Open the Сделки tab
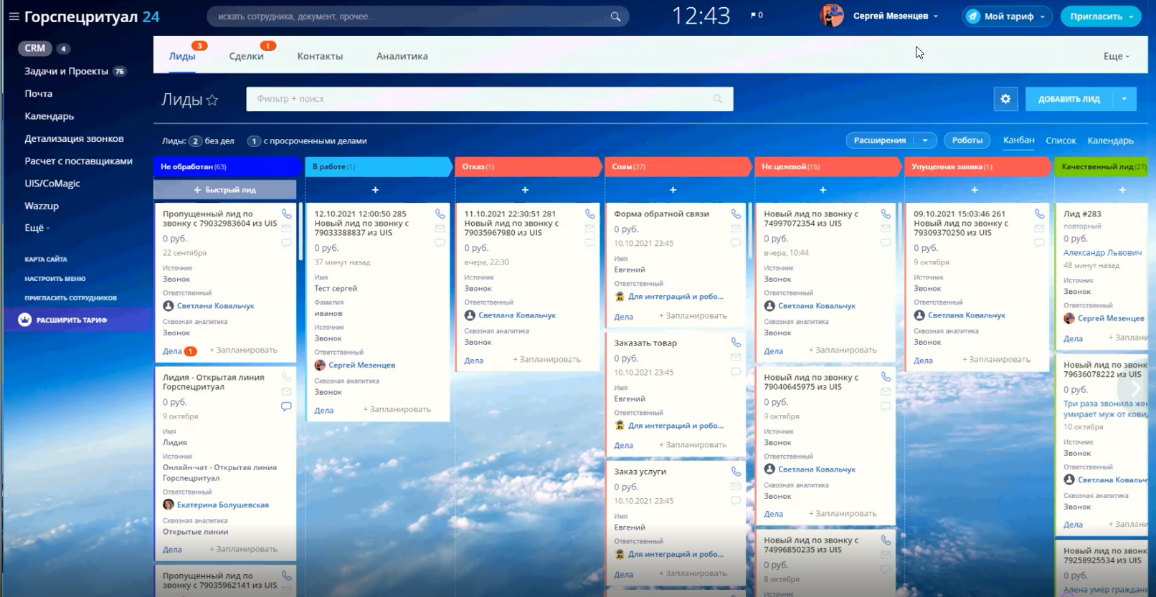Image resolution: width=1156 pixels, height=597 pixels. pyautogui.click(x=246, y=57)
